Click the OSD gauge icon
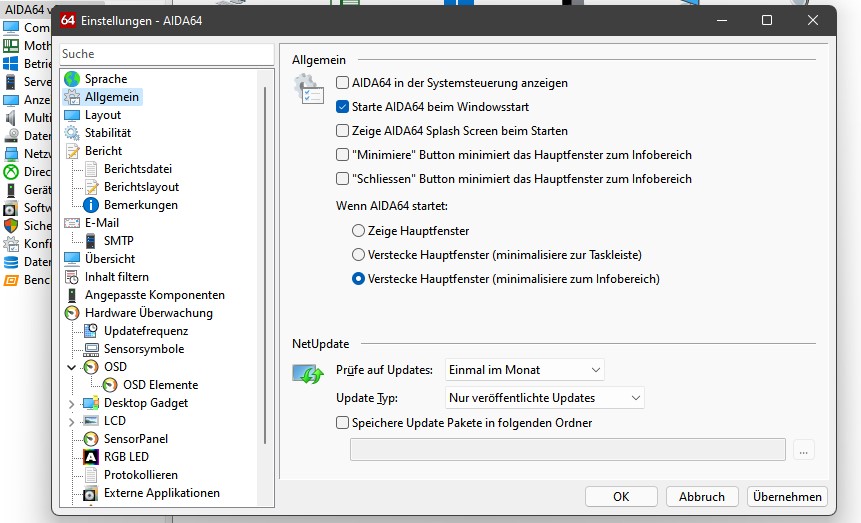861x523 pixels. [x=91, y=367]
